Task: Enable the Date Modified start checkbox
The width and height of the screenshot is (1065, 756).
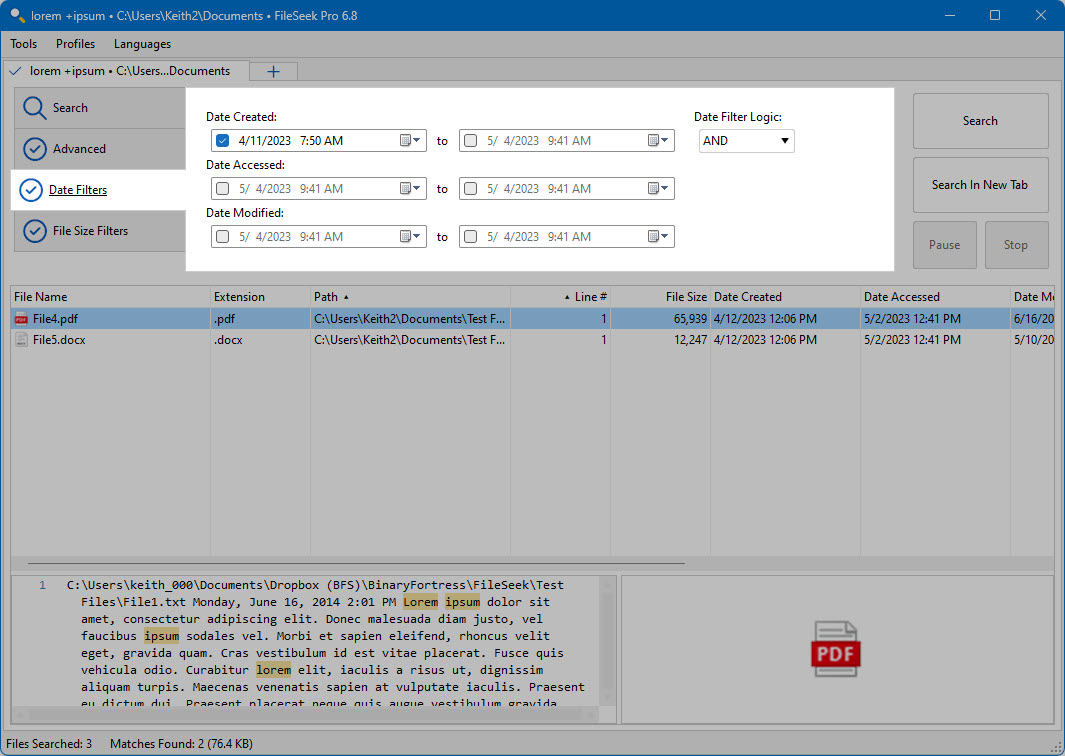Action: point(222,236)
